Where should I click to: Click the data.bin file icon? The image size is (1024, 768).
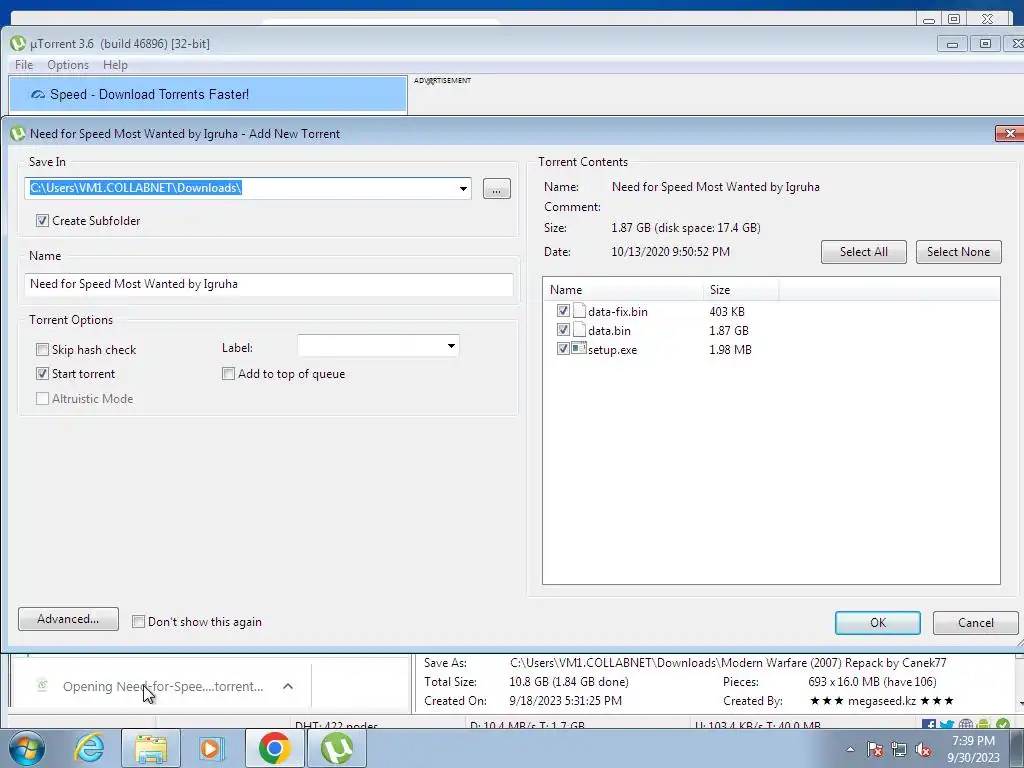(579, 330)
